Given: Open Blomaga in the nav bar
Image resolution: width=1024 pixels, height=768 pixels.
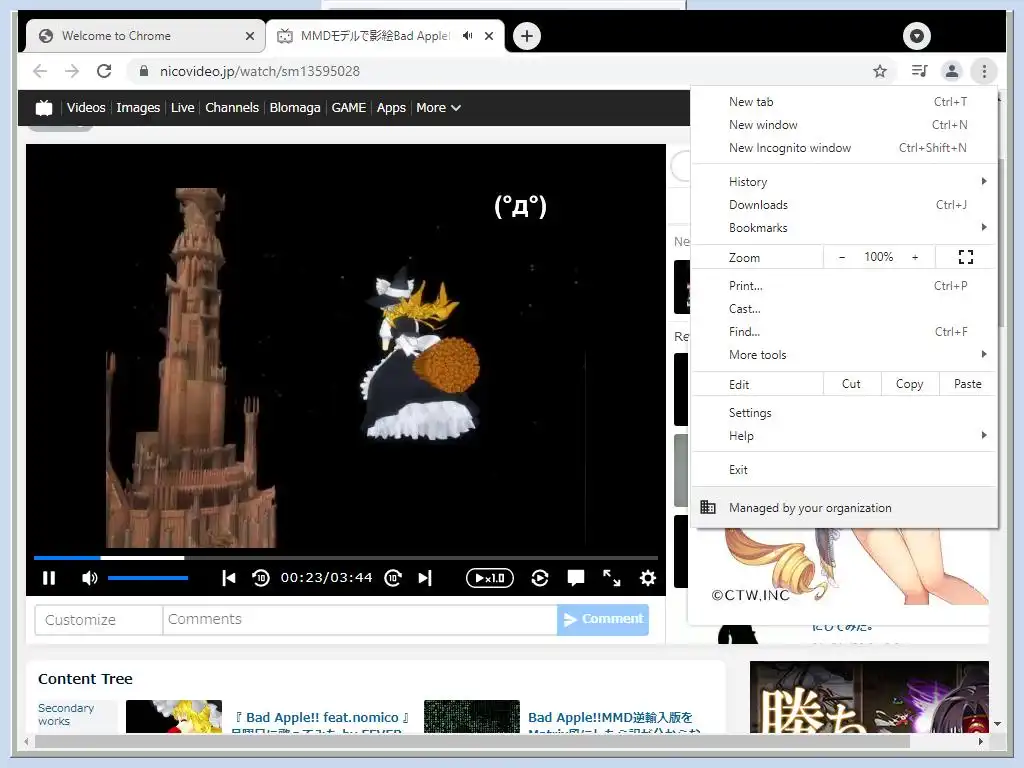Looking at the screenshot, I should click(x=295, y=108).
